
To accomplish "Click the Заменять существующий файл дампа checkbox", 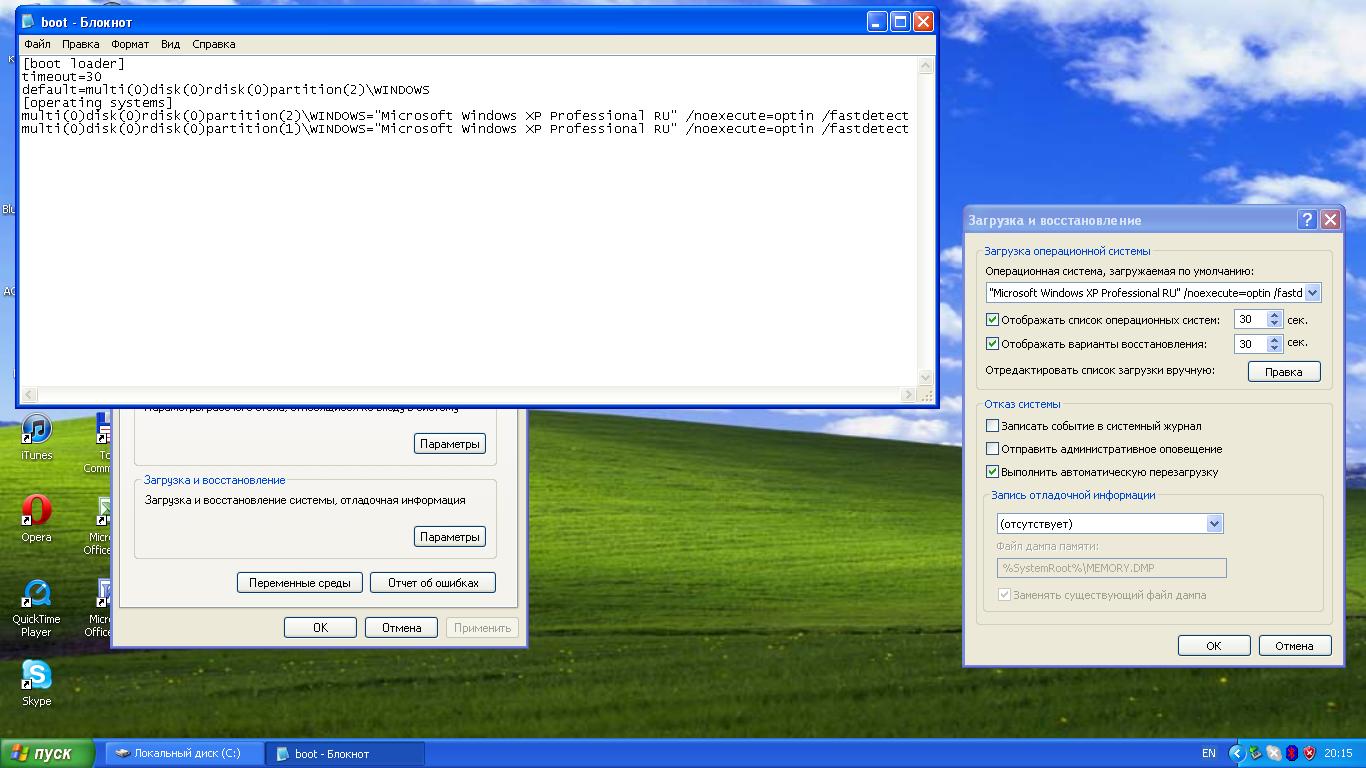I will point(1004,595).
